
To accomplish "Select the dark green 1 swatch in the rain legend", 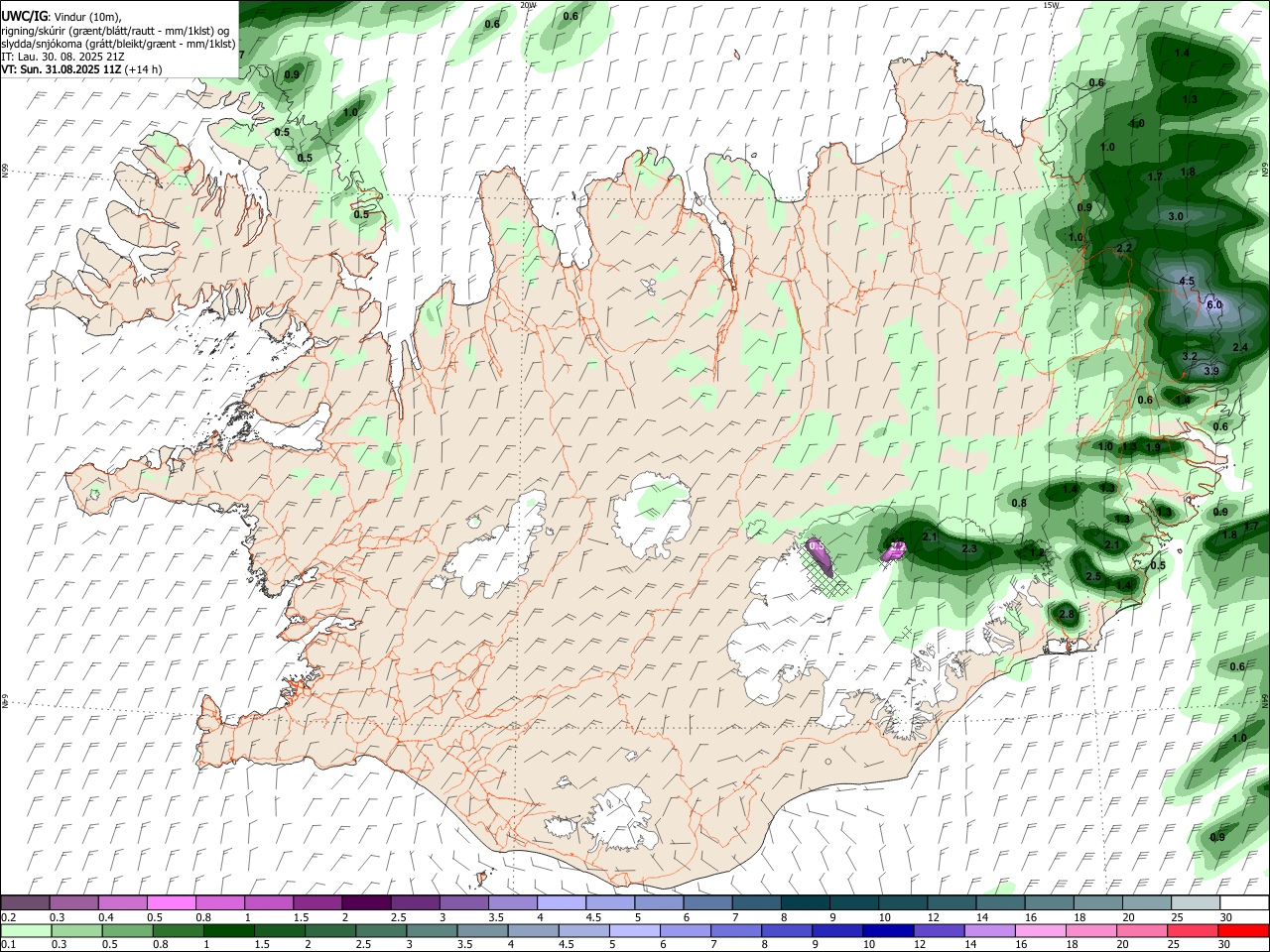I will (x=229, y=930).
